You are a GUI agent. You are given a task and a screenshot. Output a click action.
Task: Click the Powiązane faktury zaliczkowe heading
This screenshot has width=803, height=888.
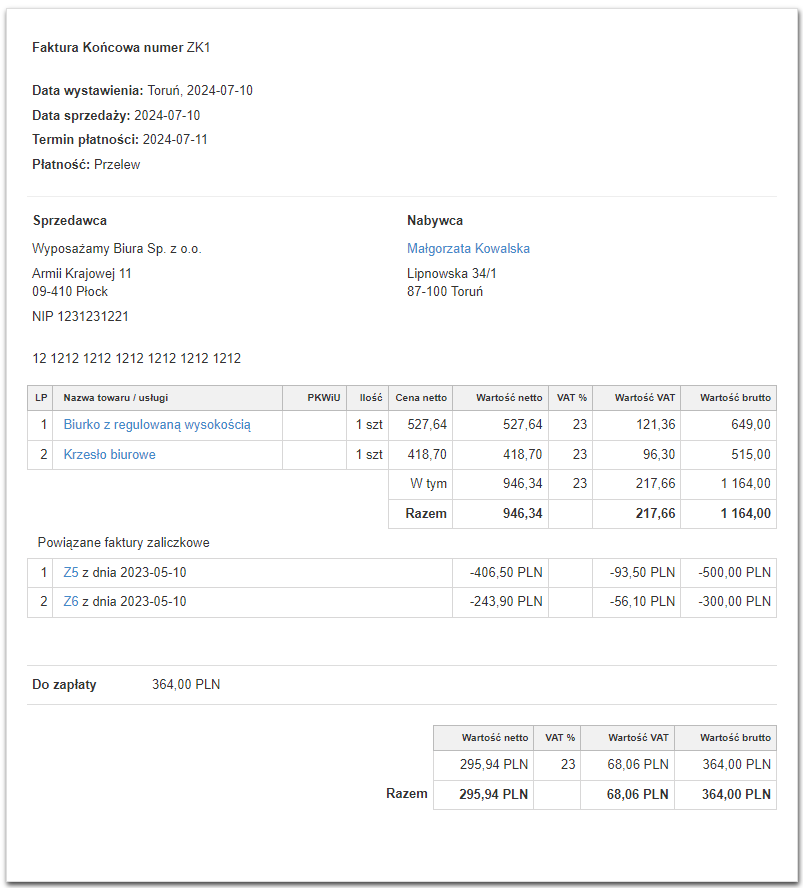click(123, 543)
